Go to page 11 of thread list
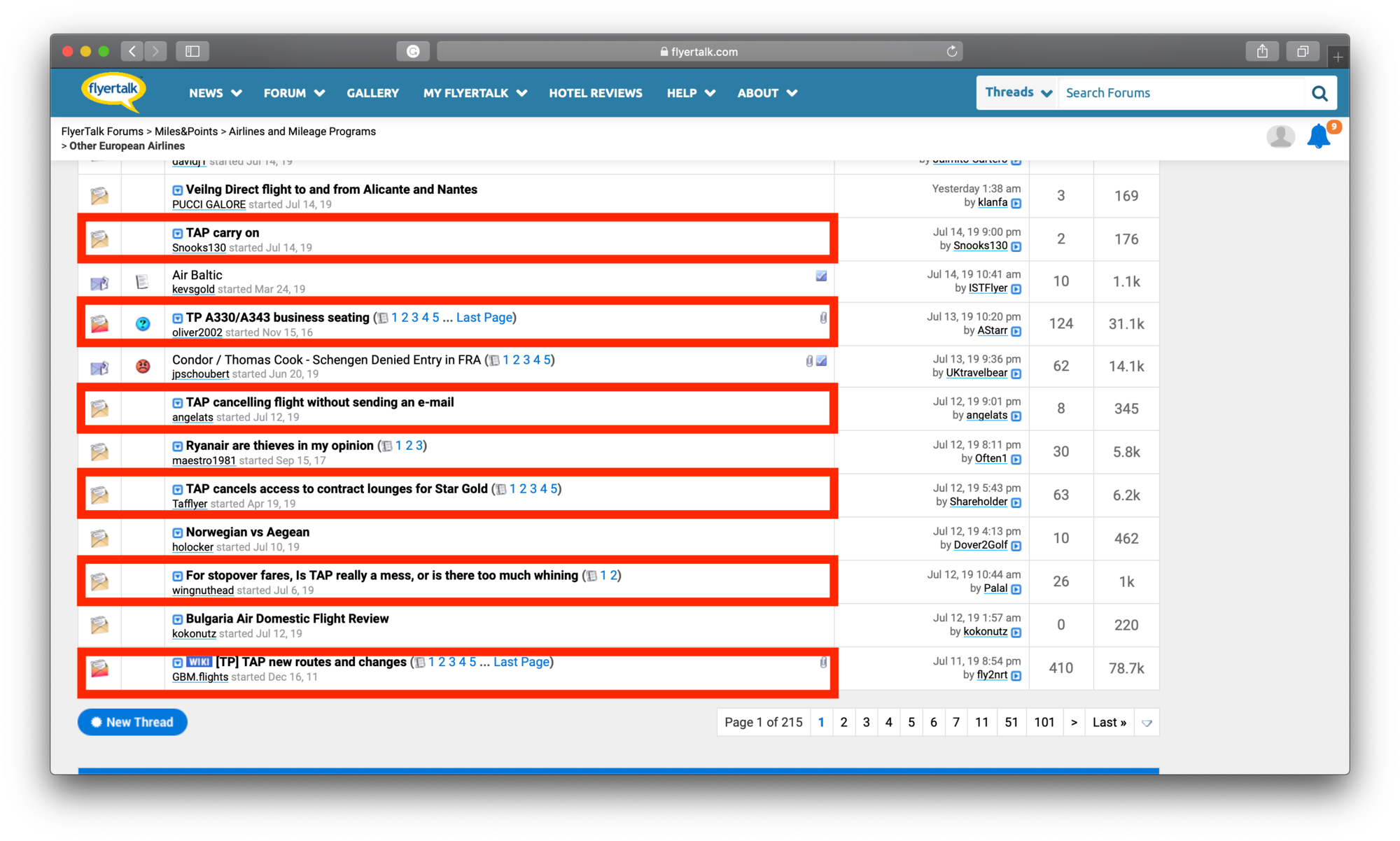 pos(981,723)
